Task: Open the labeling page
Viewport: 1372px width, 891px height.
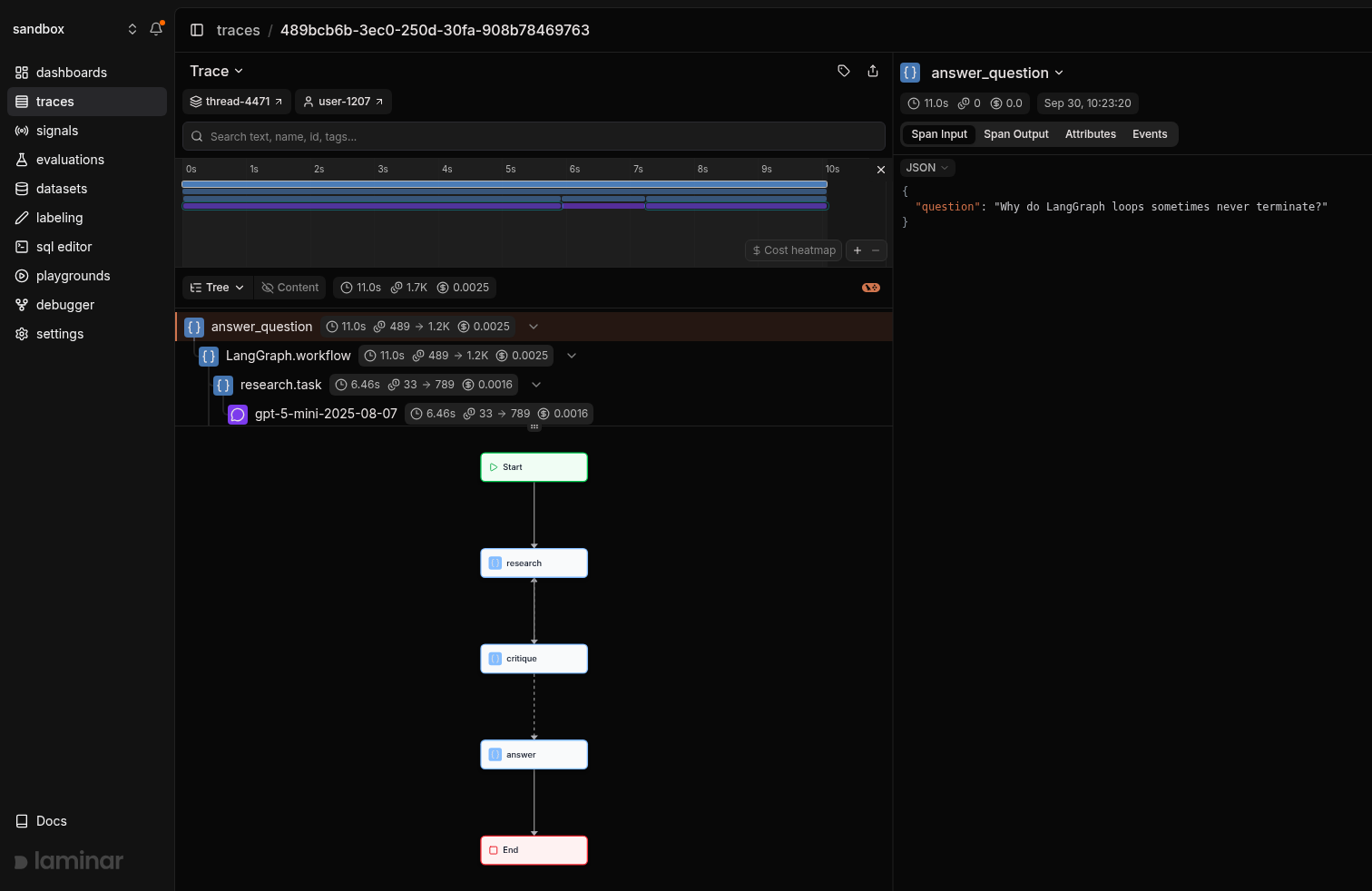Action: 87,218
